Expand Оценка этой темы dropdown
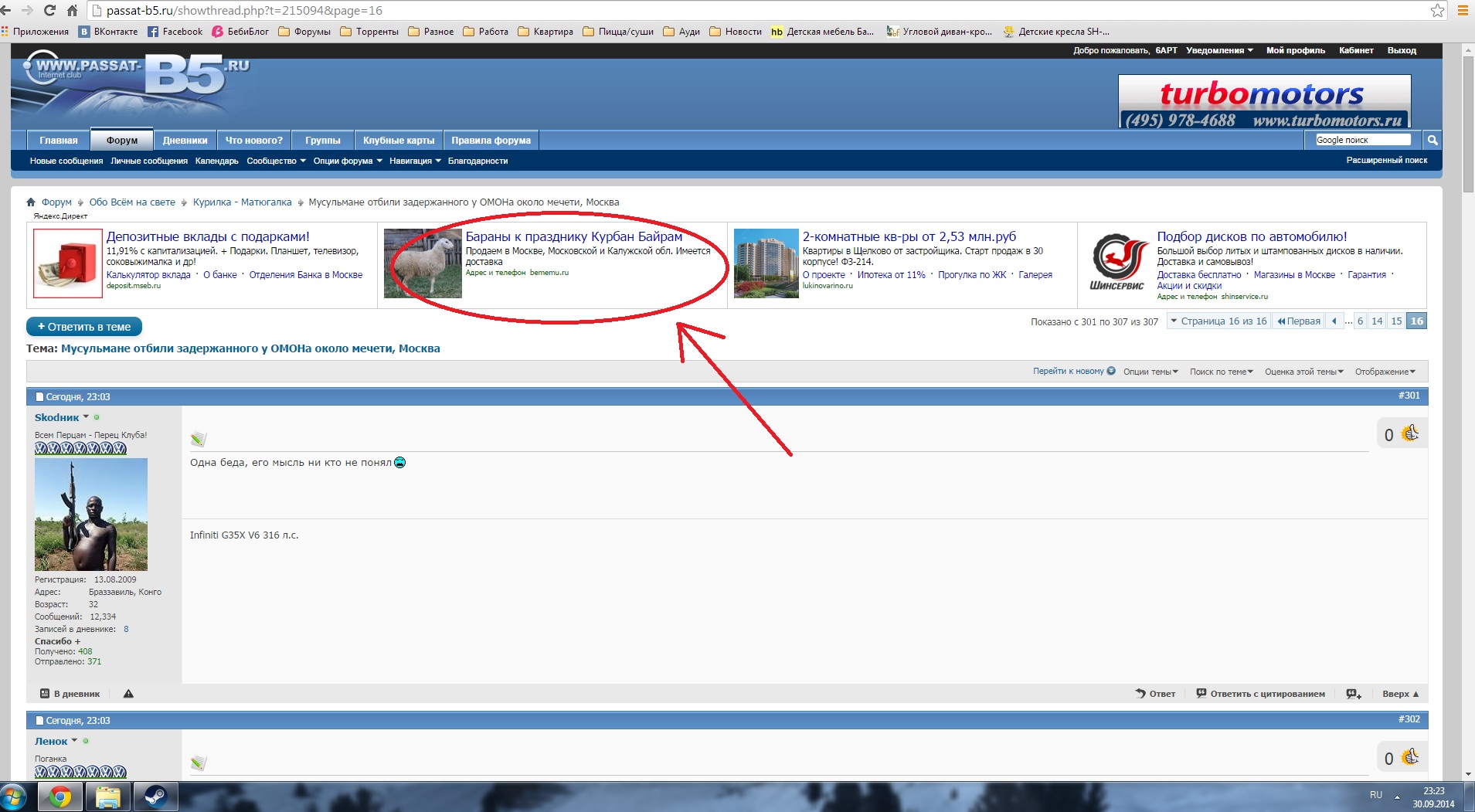1475x812 pixels. click(x=1303, y=372)
